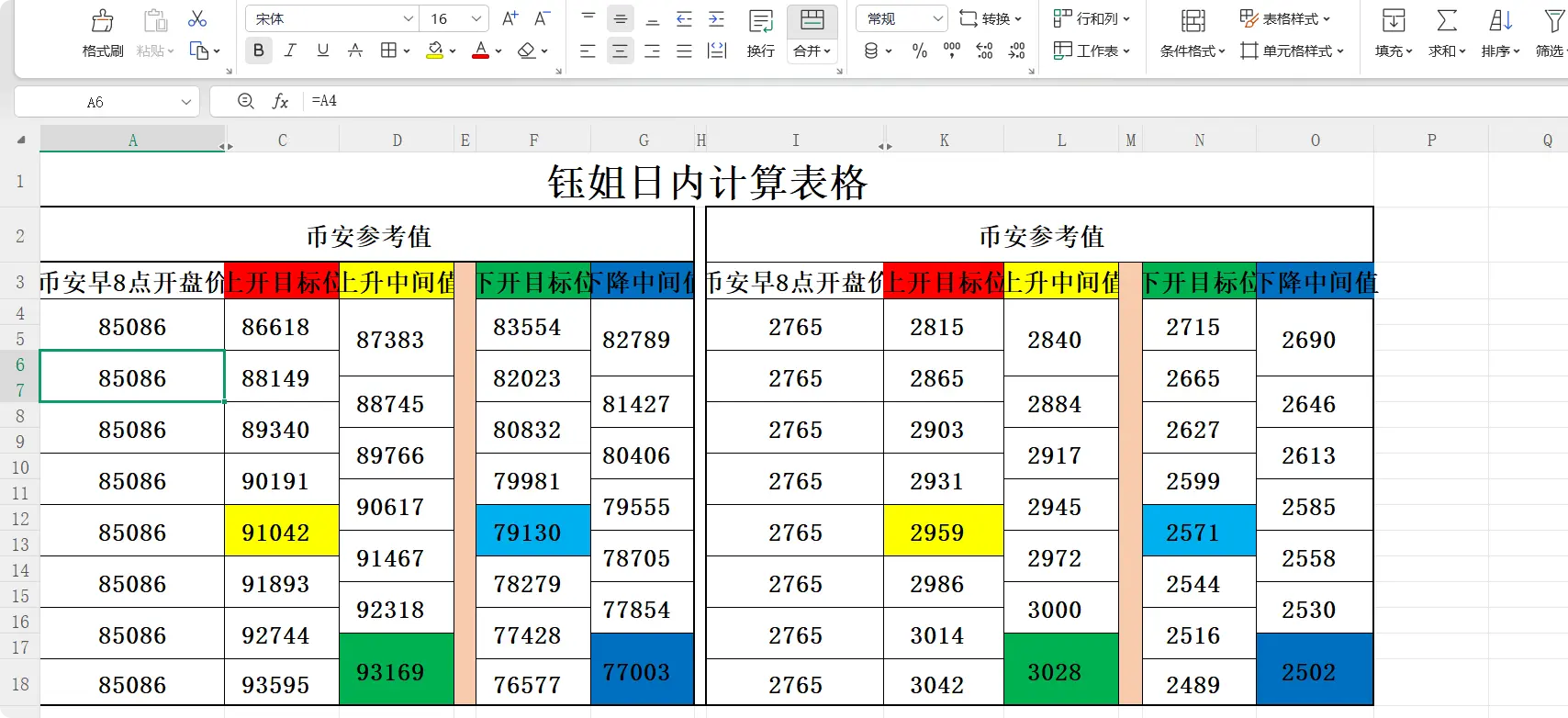Image resolution: width=1568 pixels, height=718 pixels.
Task: Click the distributed alignment icon
Action: click(x=717, y=51)
